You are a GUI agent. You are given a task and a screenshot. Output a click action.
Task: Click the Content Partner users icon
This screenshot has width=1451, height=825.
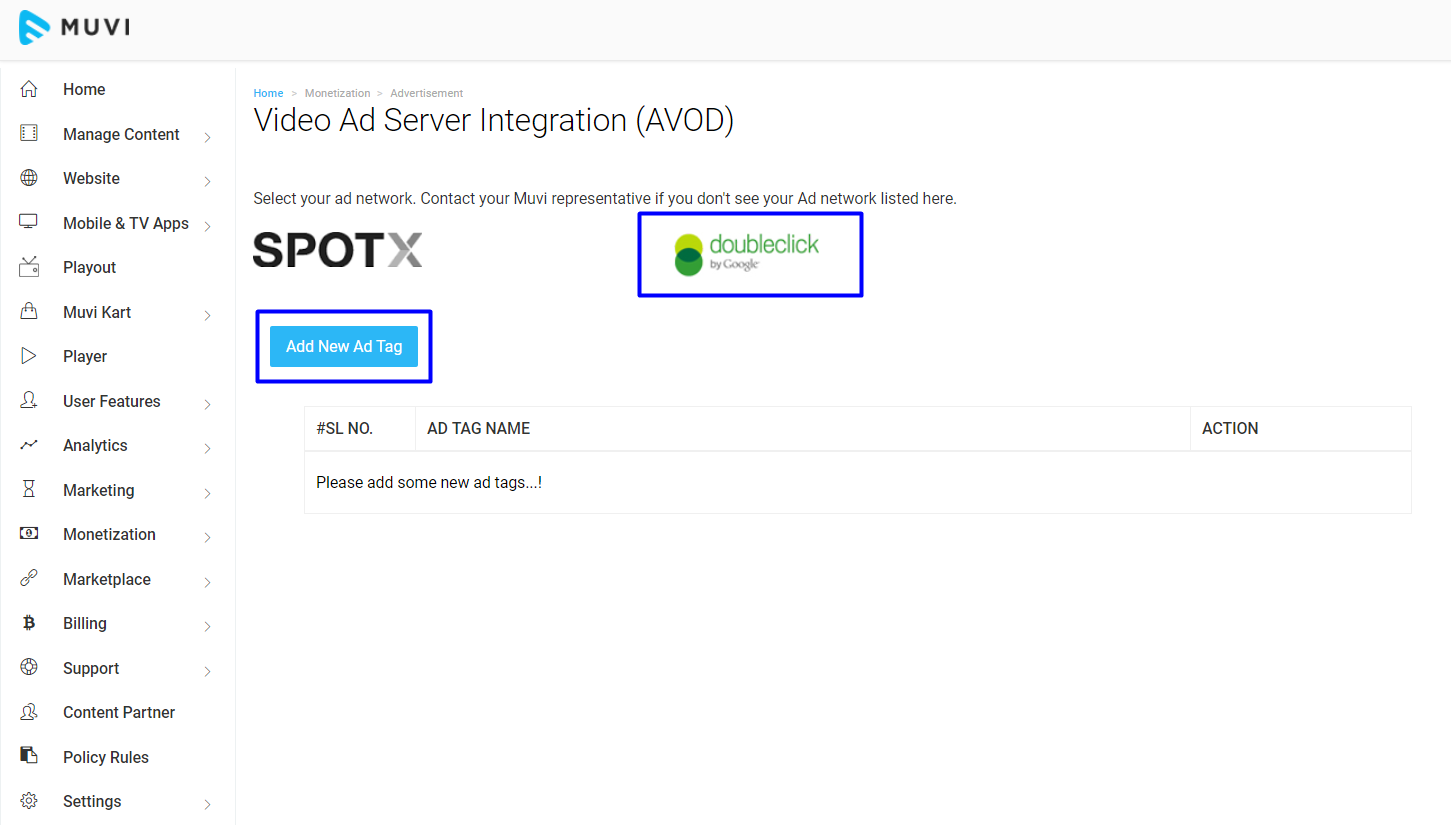29,712
